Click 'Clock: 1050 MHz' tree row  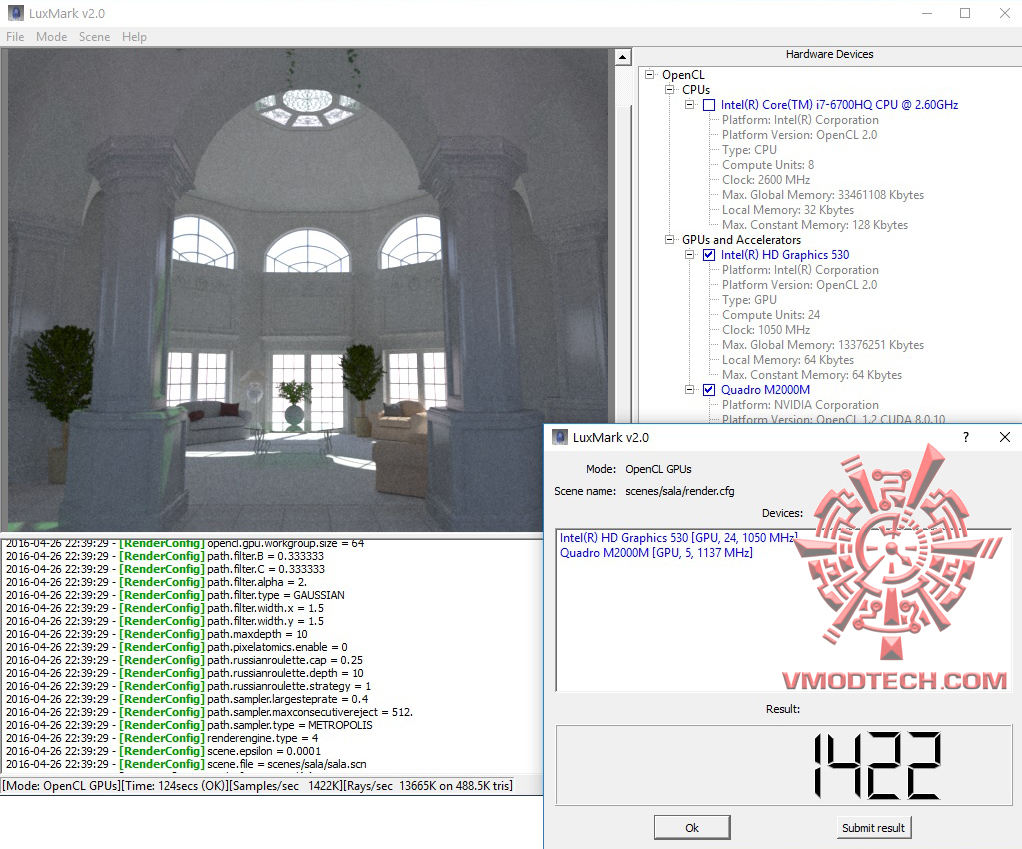(x=766, y=330)
